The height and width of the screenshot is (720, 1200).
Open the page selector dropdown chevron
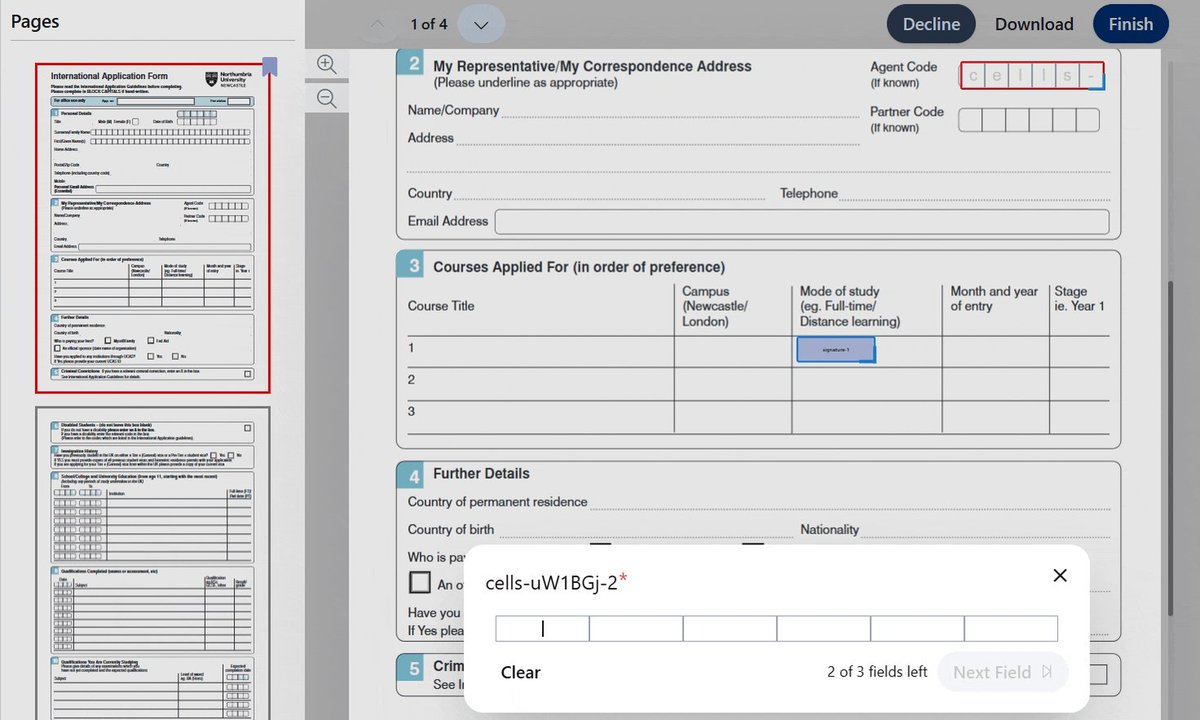tap(481, 24)
